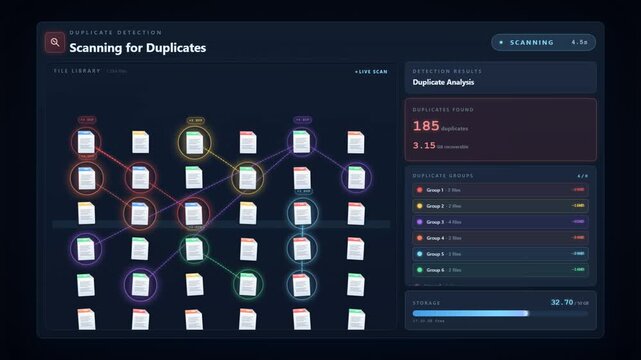This screenshot has width=641, height=360.
Task: Click the blue-circled file with badge above
Action: click(x=302, y=213)
